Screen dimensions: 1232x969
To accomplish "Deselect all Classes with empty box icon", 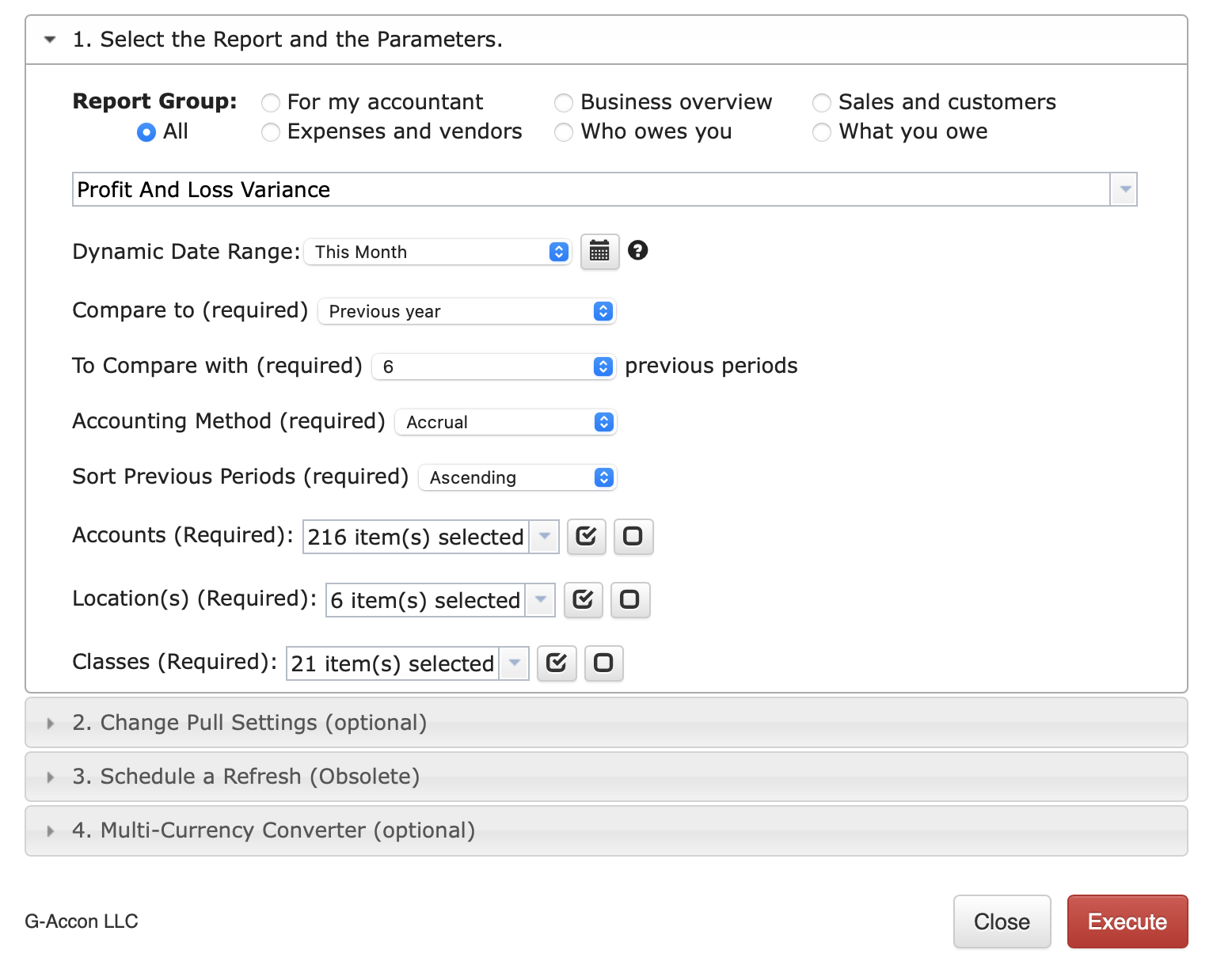I will click(603, 663).
